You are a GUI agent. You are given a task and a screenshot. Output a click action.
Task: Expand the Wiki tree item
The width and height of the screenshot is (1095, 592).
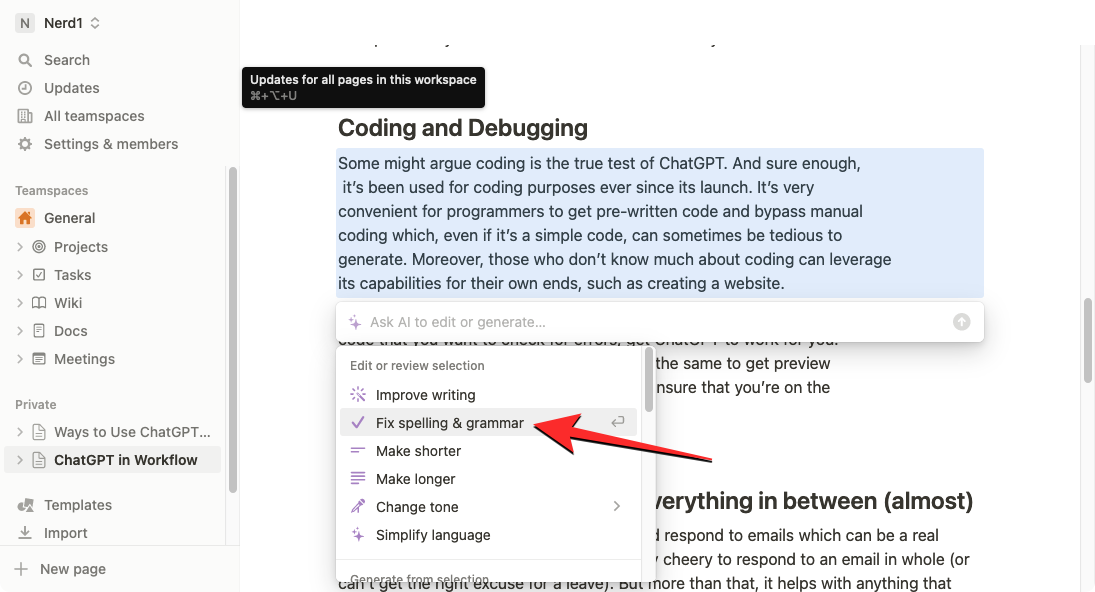[20, 302]
